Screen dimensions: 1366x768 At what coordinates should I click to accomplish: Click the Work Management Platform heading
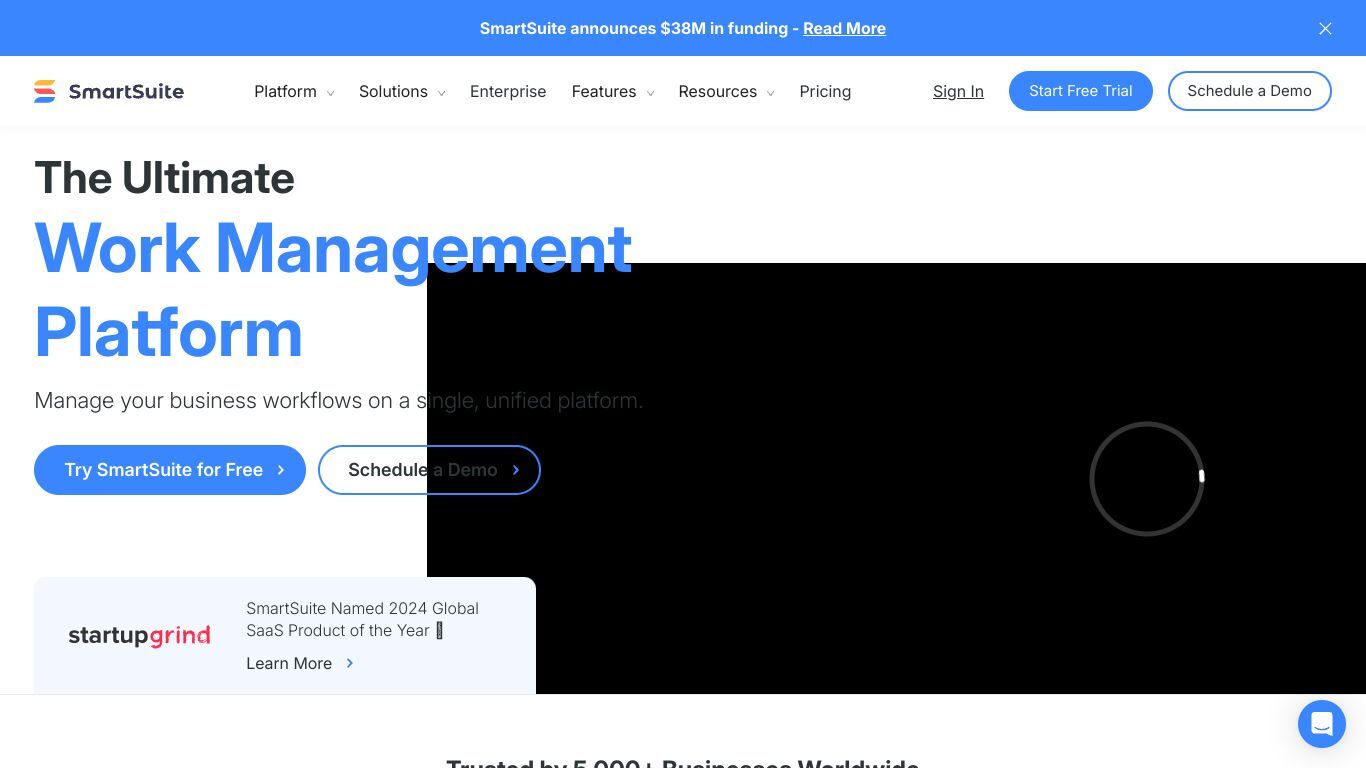[333, 290]
